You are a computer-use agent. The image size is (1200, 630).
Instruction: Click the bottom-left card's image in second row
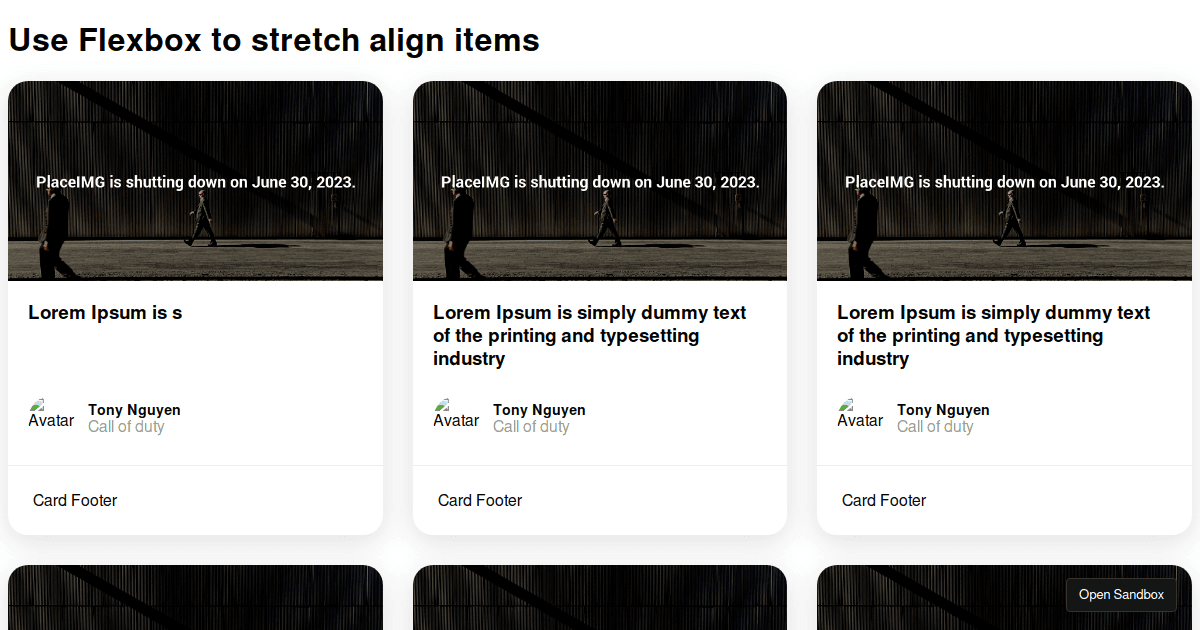tap(195, 598)
